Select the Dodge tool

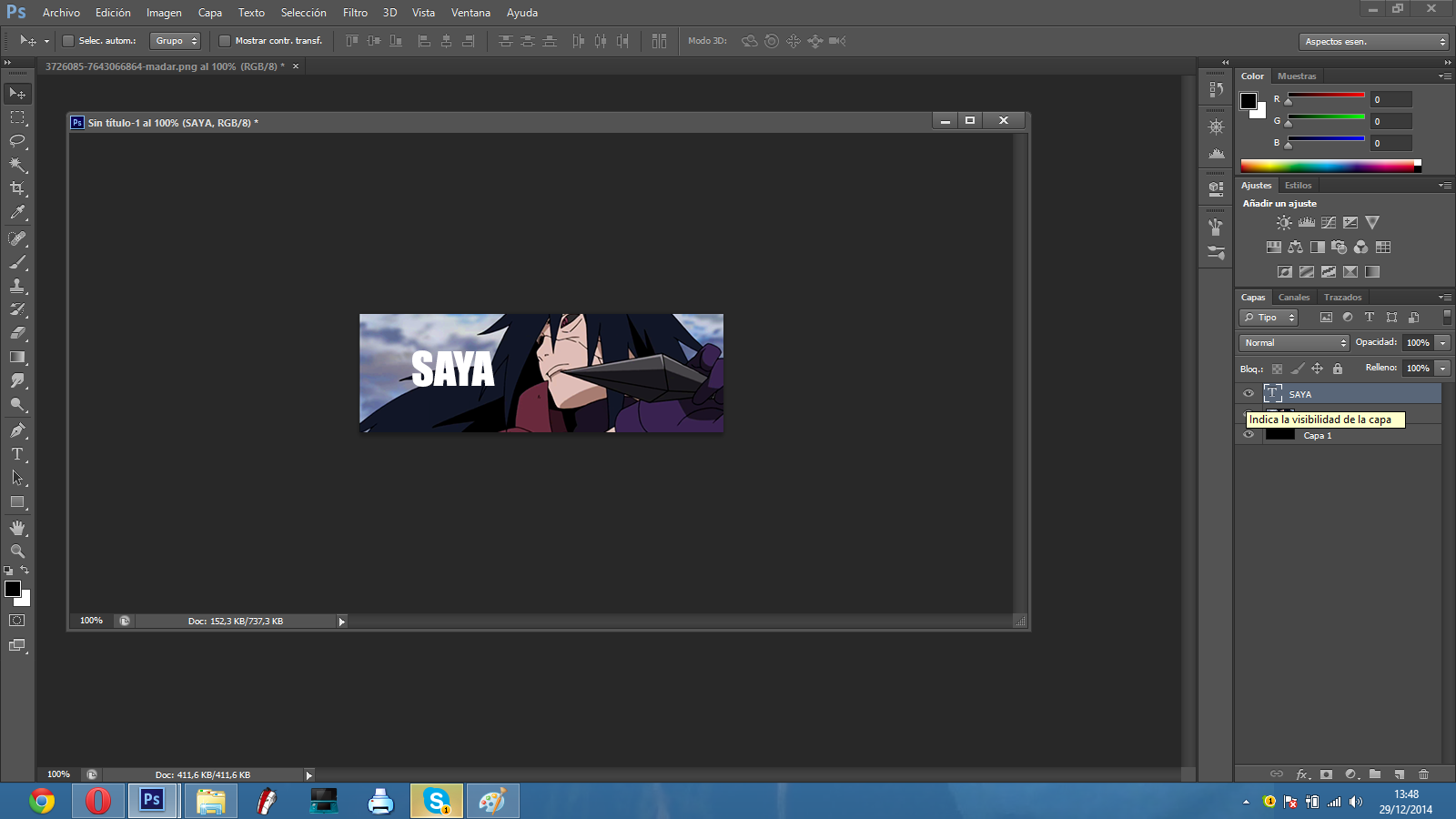17,404
